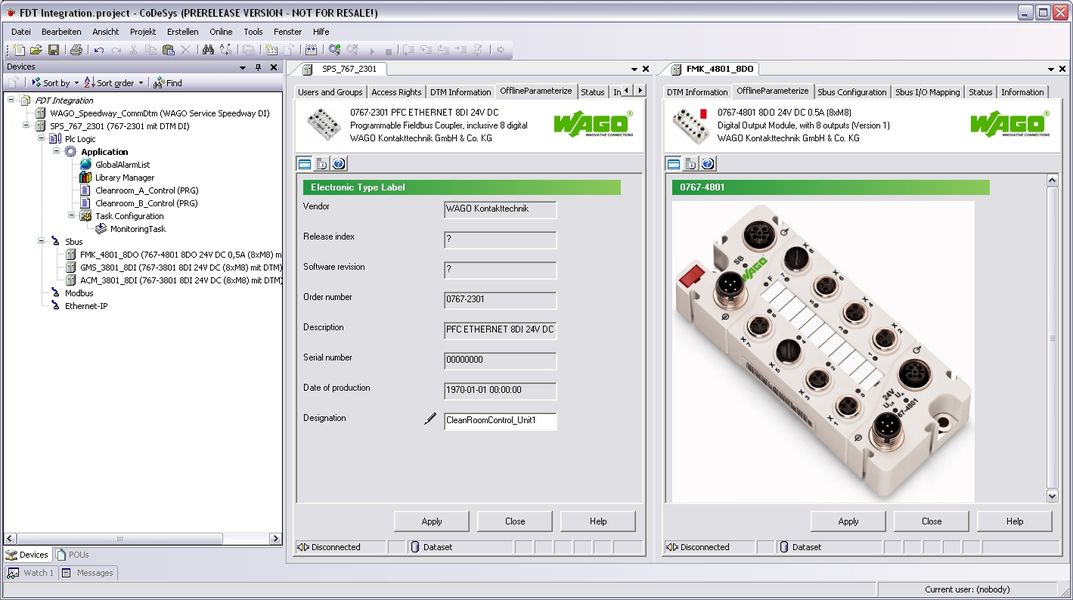Click the Find/Replace icon beside binoculars

pyautogui.click(x=225, y=50)
